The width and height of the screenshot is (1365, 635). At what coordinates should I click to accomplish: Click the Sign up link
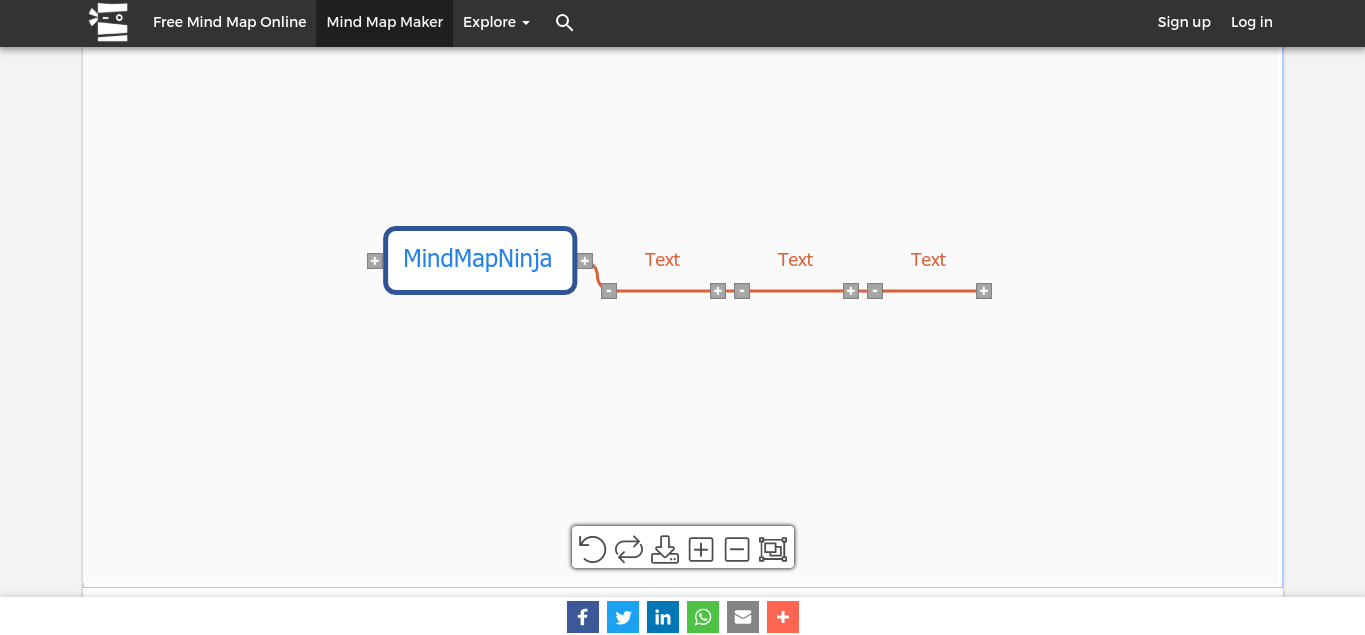pos(1184,22)
